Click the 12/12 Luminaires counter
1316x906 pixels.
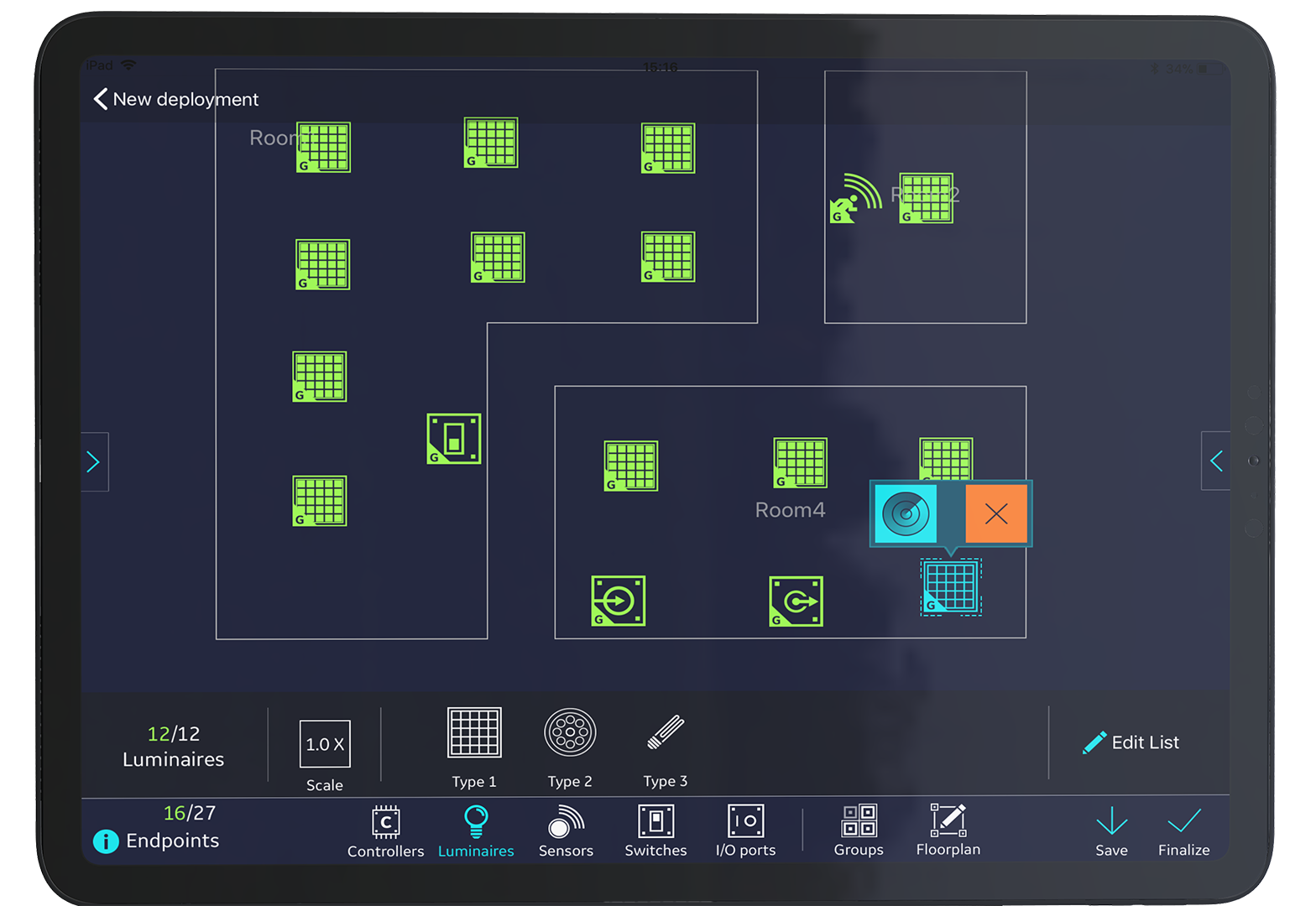pyautogui.click(x=174, y=747)
